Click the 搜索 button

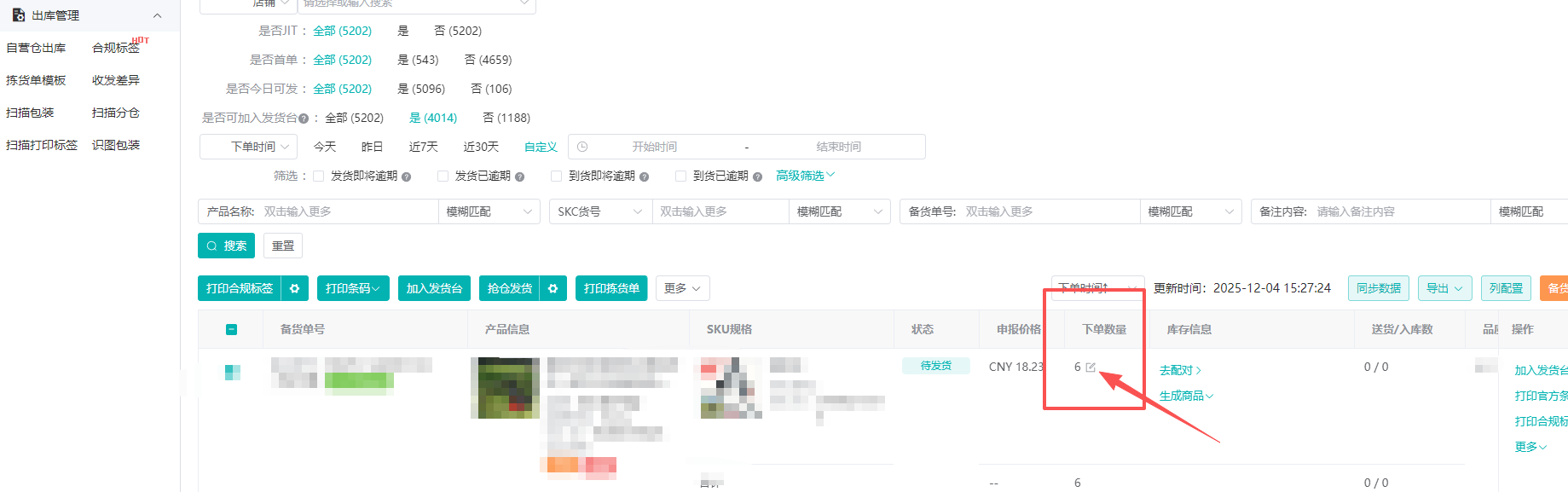click(226, 246)
